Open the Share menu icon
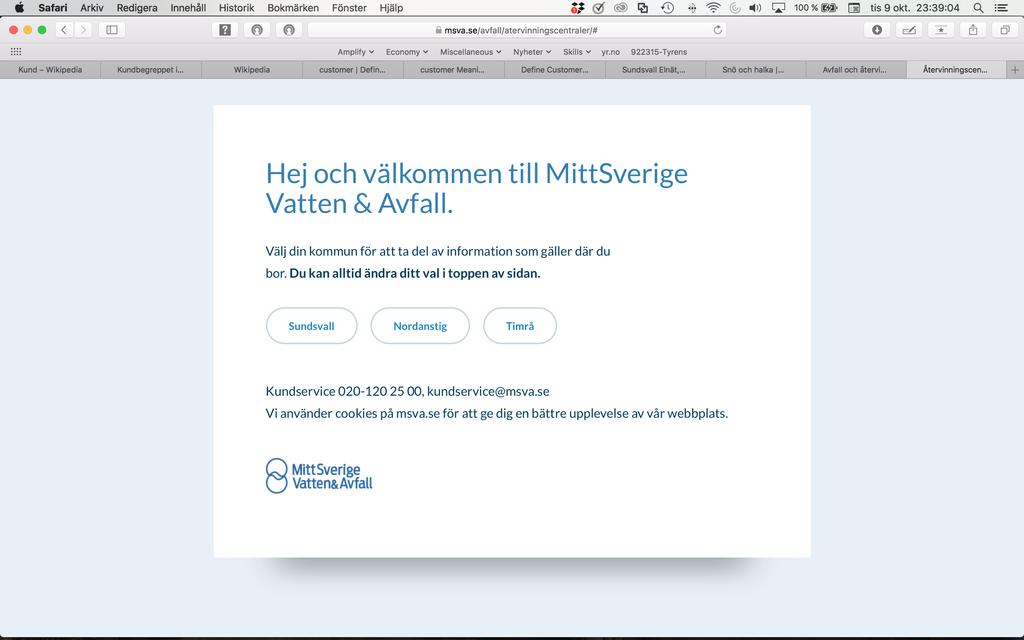This screenshot has width=1024, height=640. point(973,30)
